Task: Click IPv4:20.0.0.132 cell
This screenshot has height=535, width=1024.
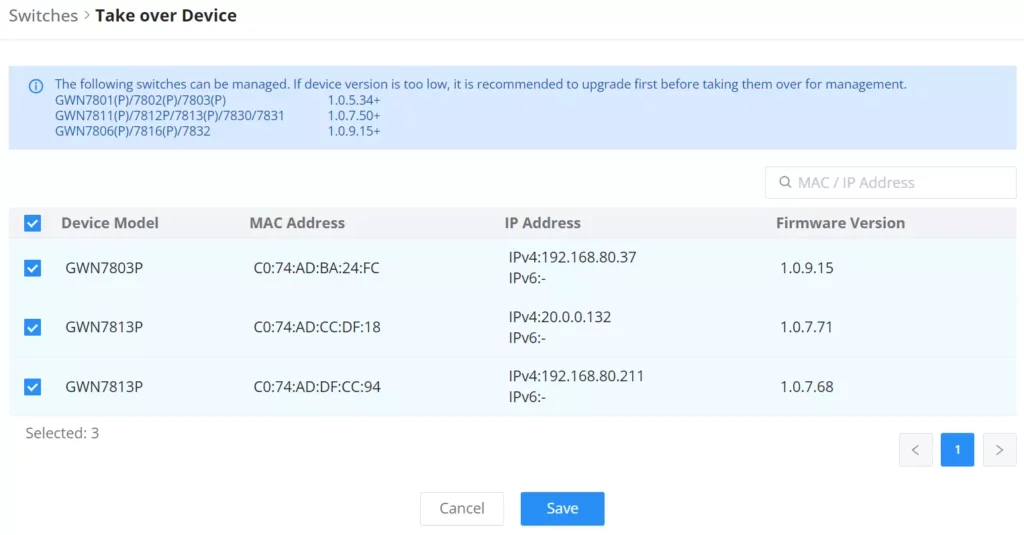Action: click(560, 317)
